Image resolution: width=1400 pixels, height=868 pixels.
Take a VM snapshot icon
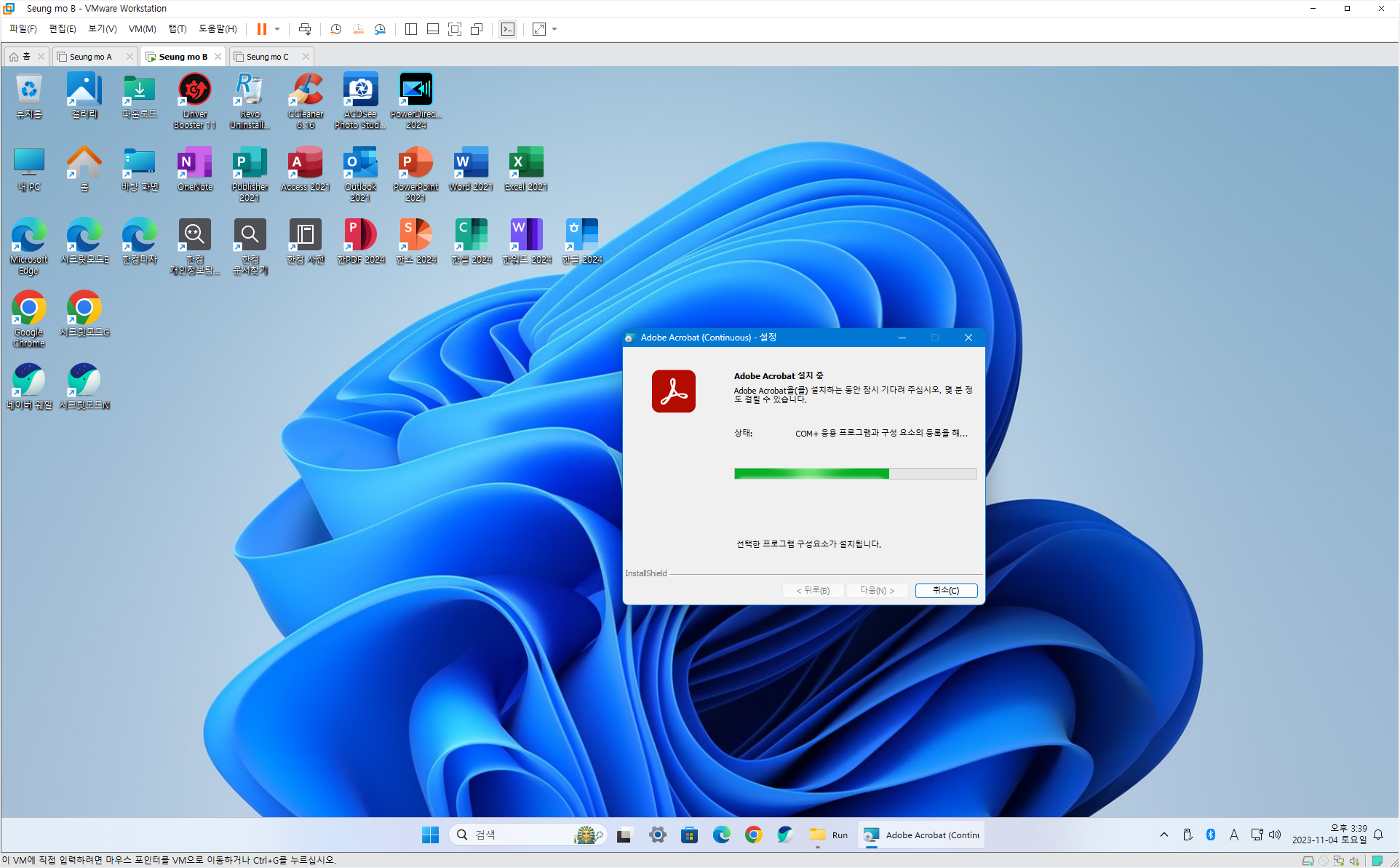(x=335, y=29)
